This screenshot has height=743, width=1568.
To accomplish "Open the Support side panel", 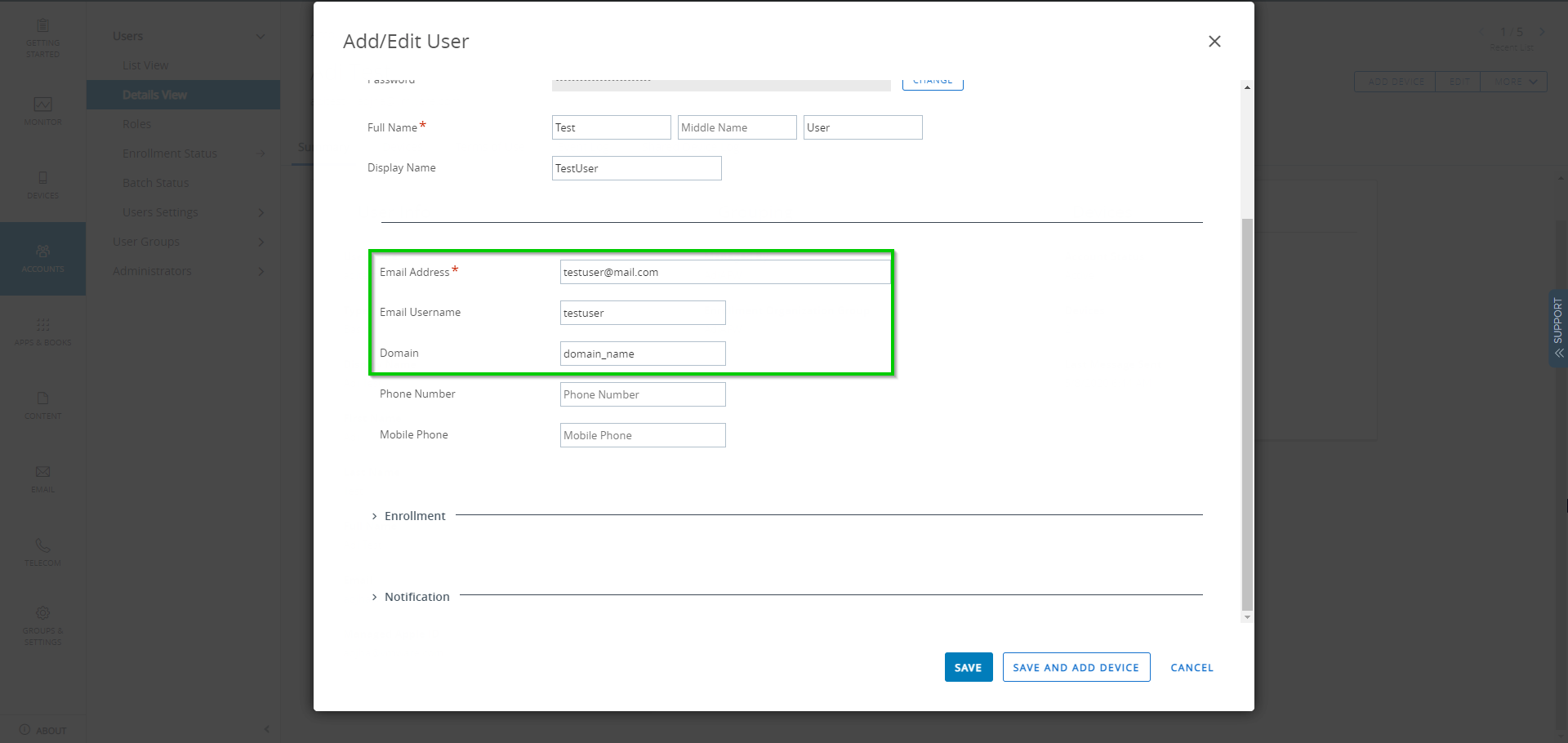I will 1558,329.
